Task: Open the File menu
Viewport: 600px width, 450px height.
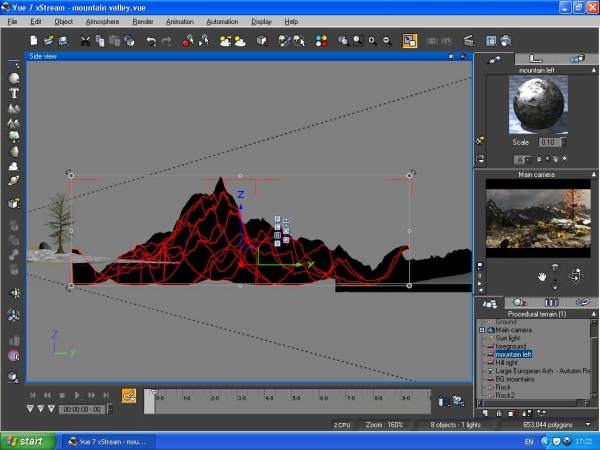Action: click(12, 22)
